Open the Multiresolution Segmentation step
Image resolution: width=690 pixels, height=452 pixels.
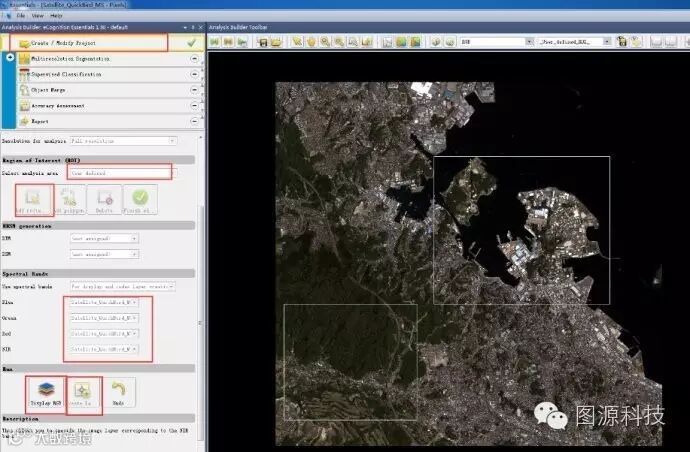click(x=109, y=59)
